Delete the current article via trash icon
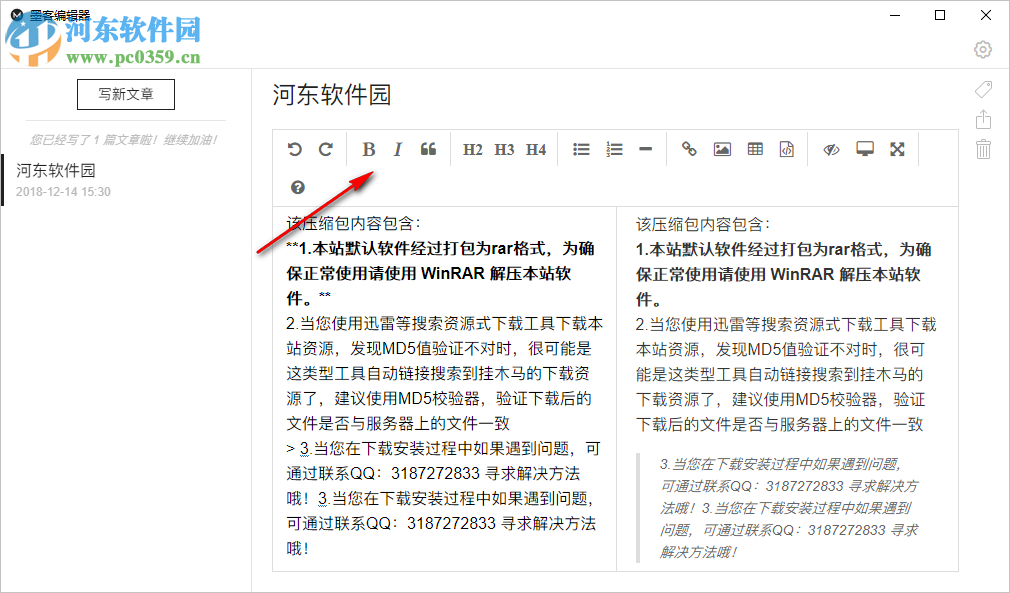Viewport: 1010px width, 593px height. (983, 150)
